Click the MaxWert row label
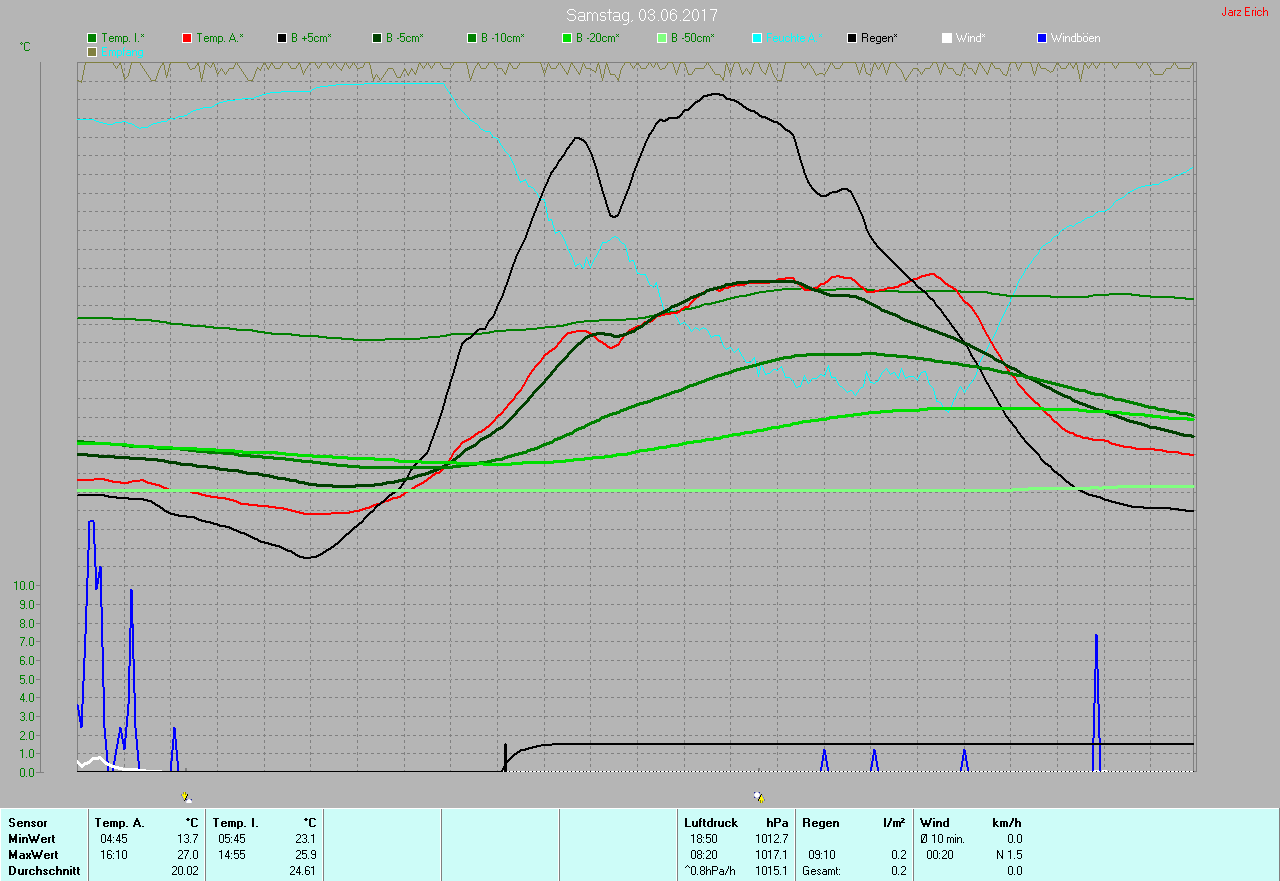Image resolution: width=1280 pixels, height=881 pixels. [32, 855]
